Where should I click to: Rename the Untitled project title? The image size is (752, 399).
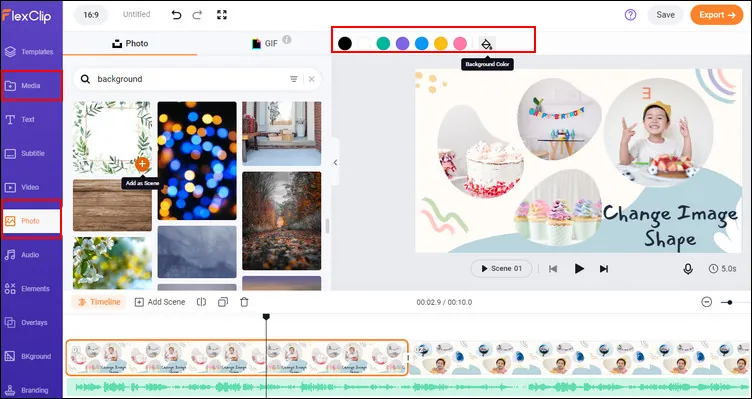coord(137,14)
